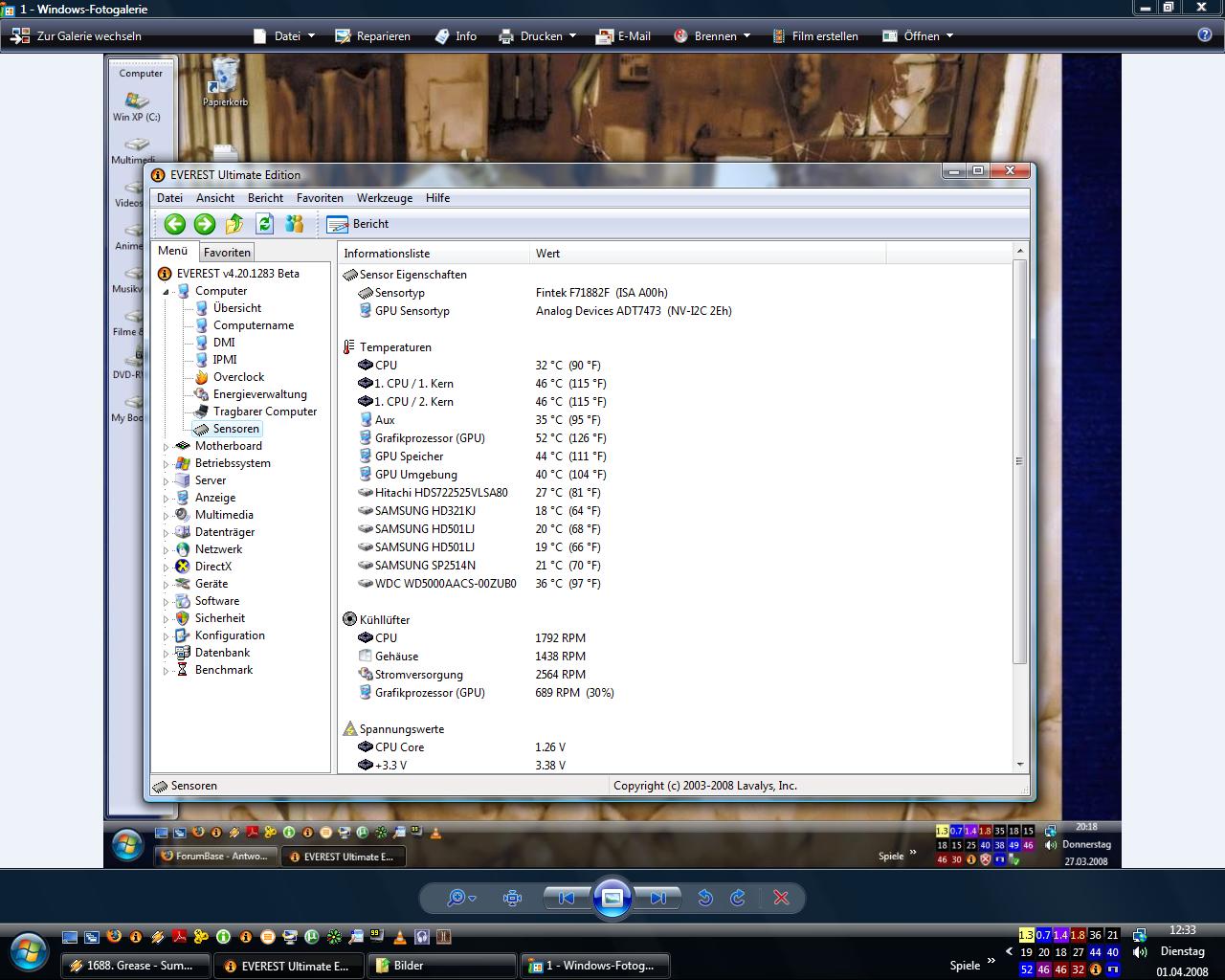
Task: Expand the Betriebssystem tree node
Action: [x=166, y=463]
